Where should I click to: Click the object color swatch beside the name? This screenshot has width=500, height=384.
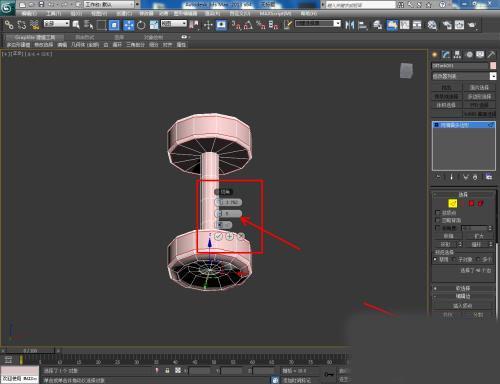coord(493,66)
